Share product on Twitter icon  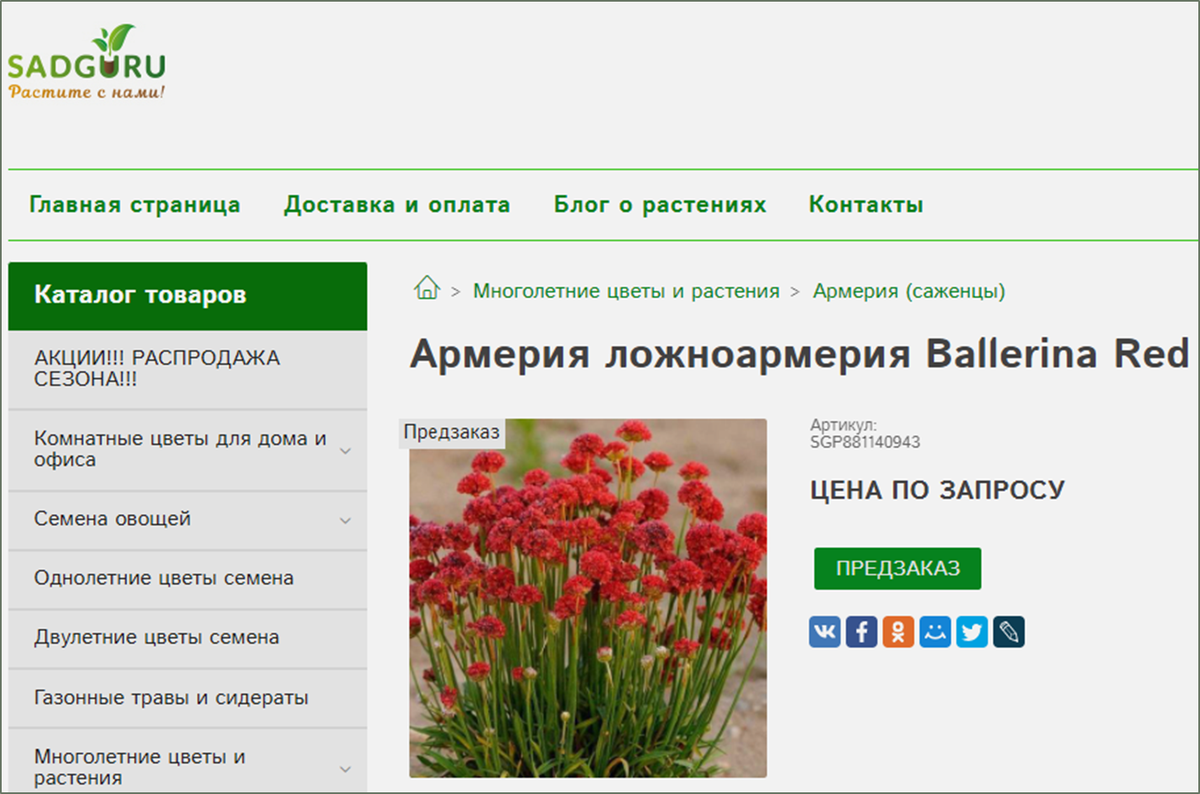972,632
